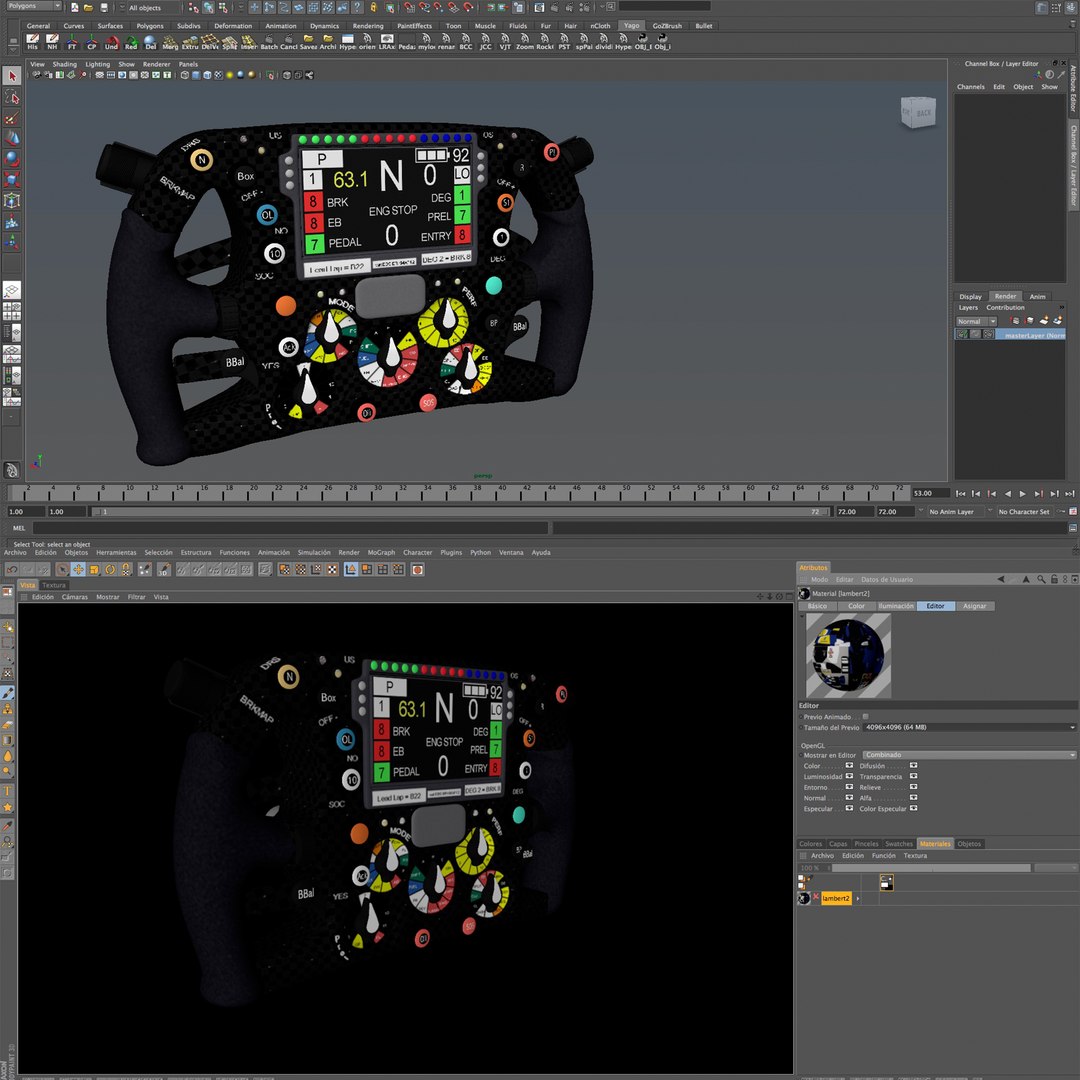Open the No Anim Layer dropdown

click(x=955, y=512)
